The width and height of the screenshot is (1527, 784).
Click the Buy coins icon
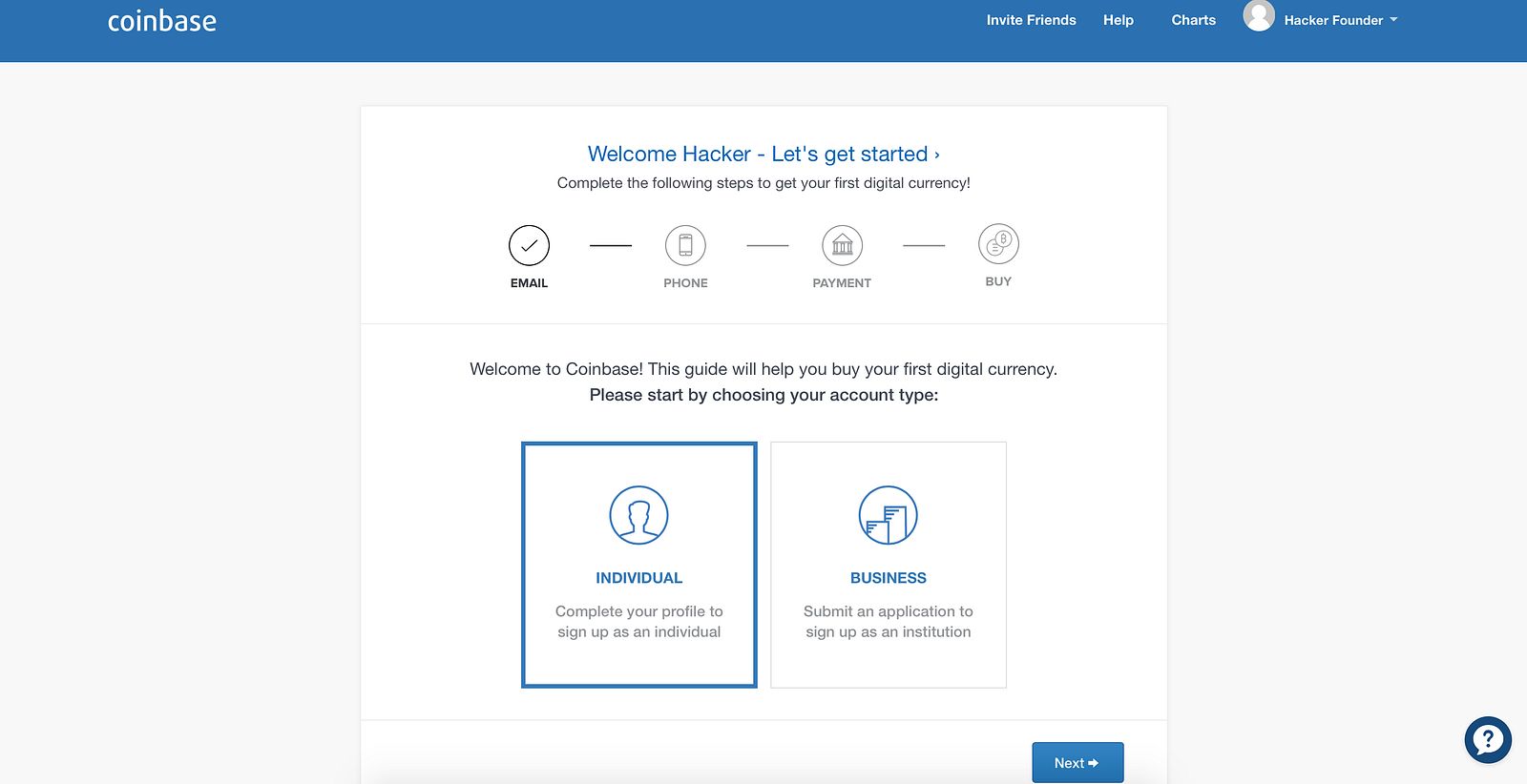click(x=998, y=244)
